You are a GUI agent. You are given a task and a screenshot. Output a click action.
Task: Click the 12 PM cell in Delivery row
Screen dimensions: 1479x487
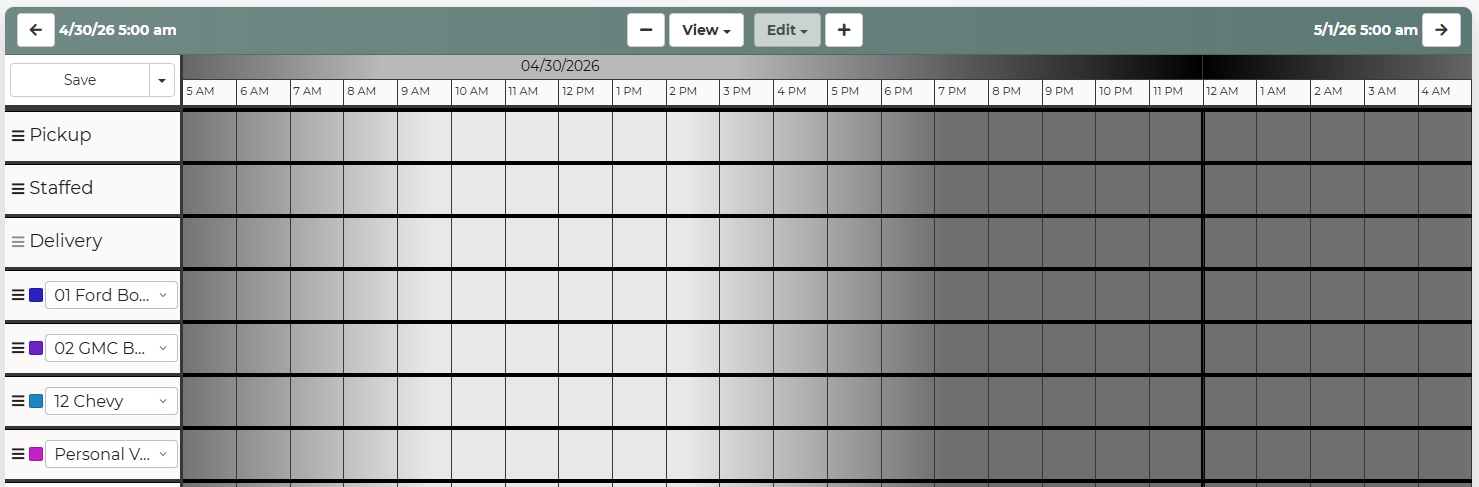(x=585, y=242)
